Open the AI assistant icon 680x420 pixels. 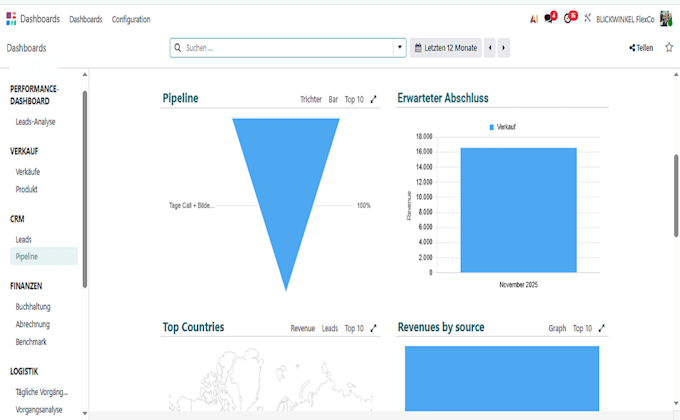coord(534,19)
